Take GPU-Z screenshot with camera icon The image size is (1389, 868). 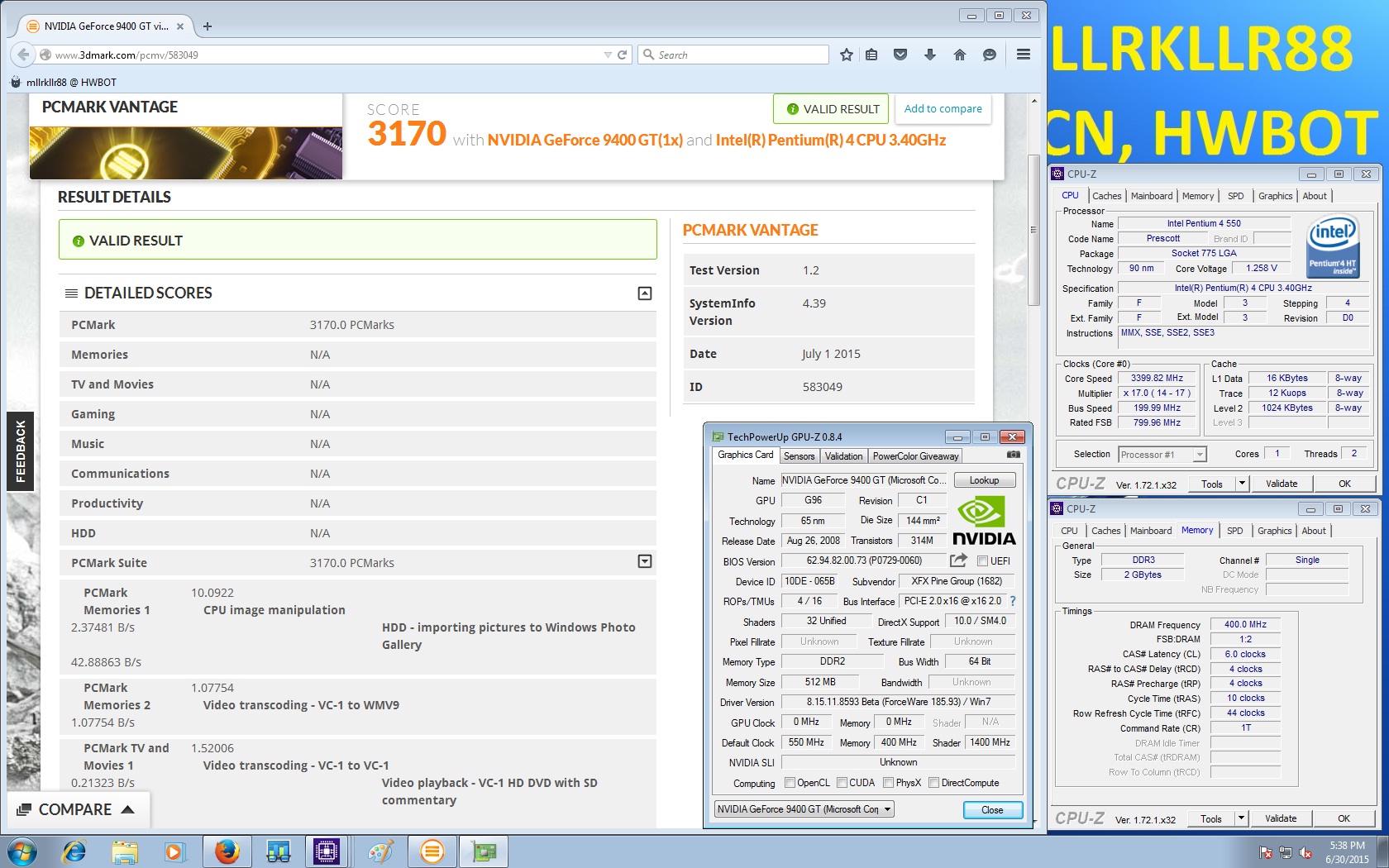click(x=1013, y=455)
